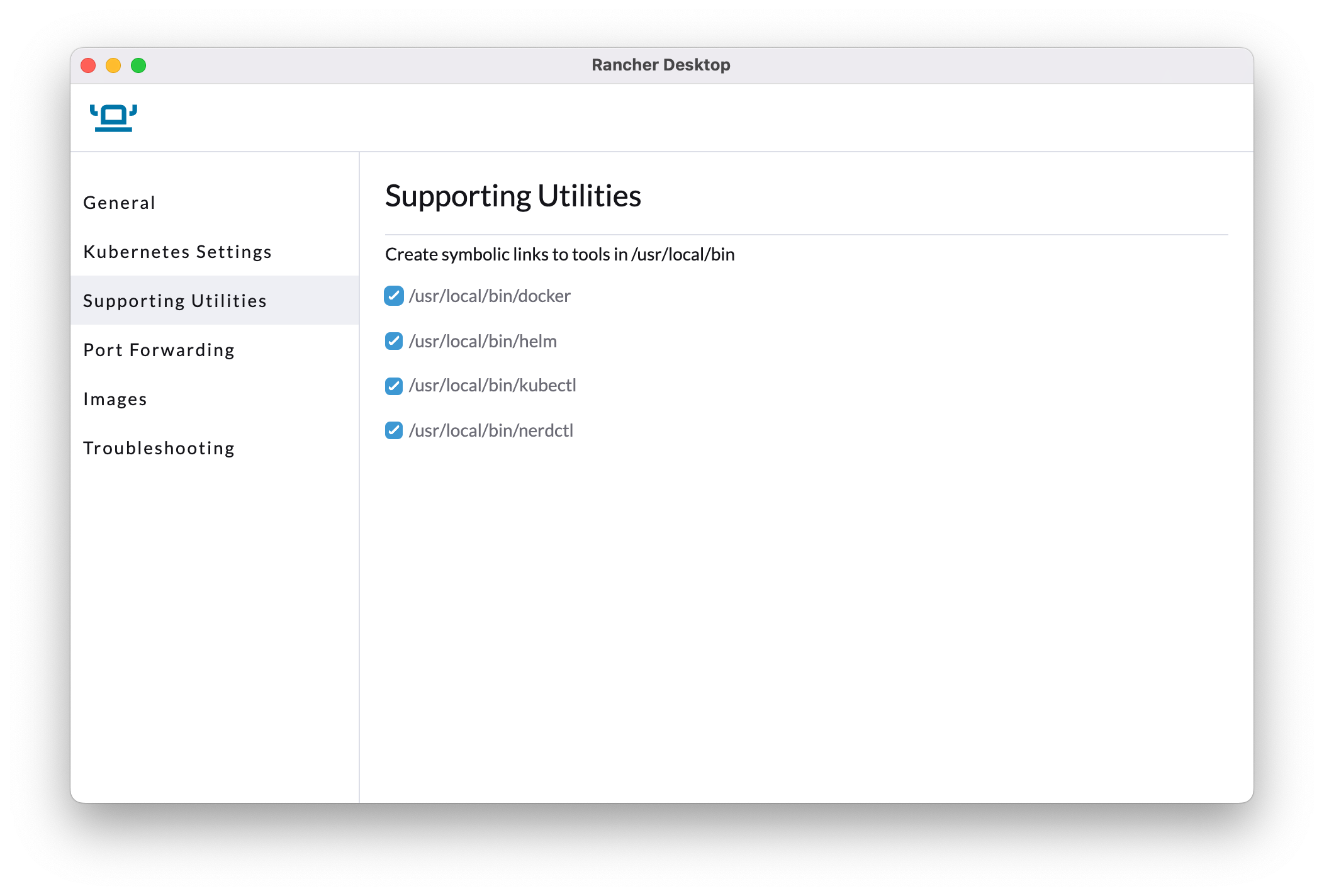Select the General settings section
Image resolution: width=1324 pixels, height=896 pixels.
[x=120, y=202]
